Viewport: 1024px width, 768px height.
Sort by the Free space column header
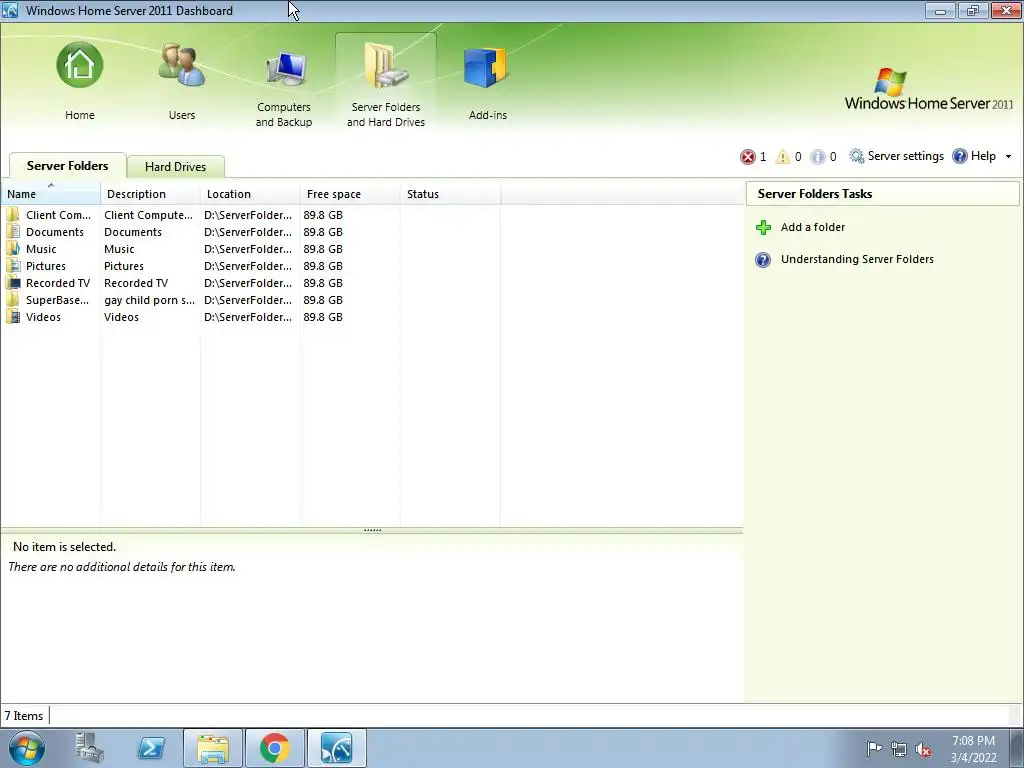(350, 194)
